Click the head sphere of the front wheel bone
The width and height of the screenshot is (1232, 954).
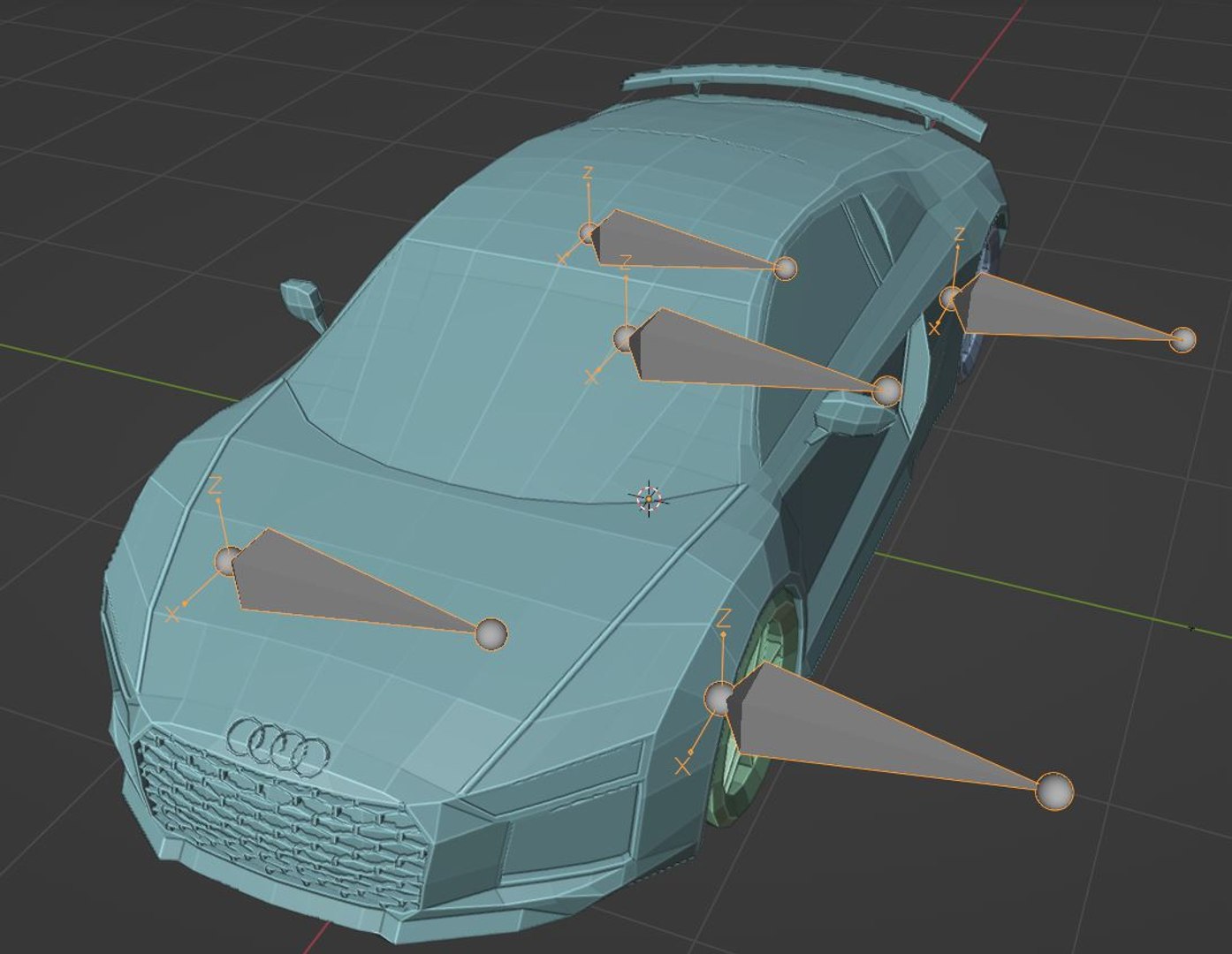point(719,698)
